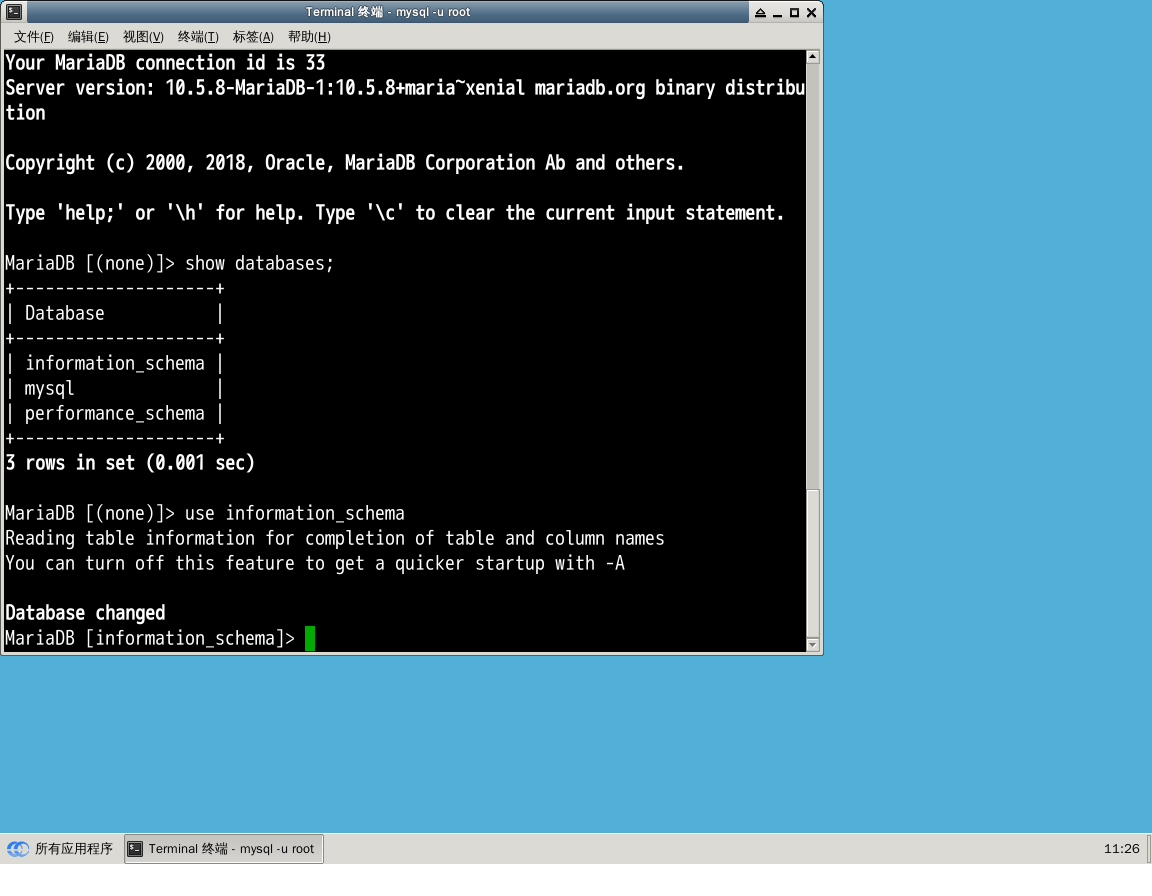Image resolution: width=1152 pixels, height=896 pixels.
Task: Click the 'performance_schema' database row
Action: click(x=115, y=413)
